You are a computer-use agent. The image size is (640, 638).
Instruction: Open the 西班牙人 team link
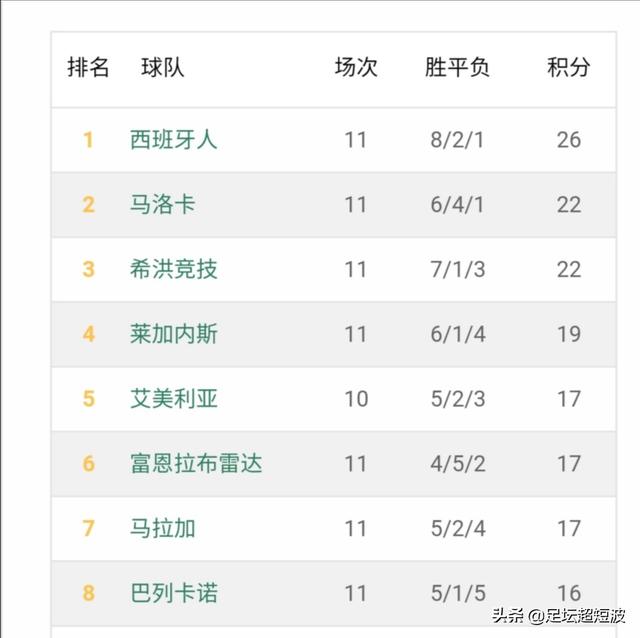173,140
